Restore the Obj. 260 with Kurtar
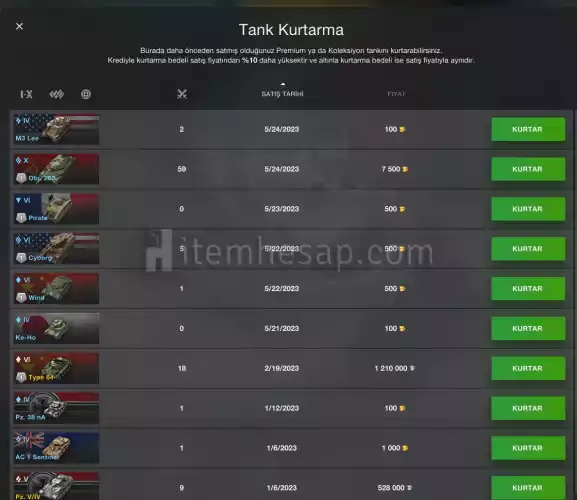The width and height of the screenshot is (577, 500). pos(528,169)
